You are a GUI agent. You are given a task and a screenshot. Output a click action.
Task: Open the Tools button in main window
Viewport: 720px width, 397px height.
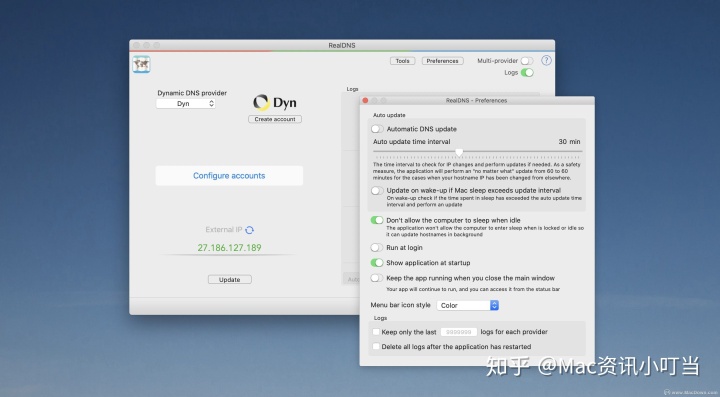coord(403,61)
